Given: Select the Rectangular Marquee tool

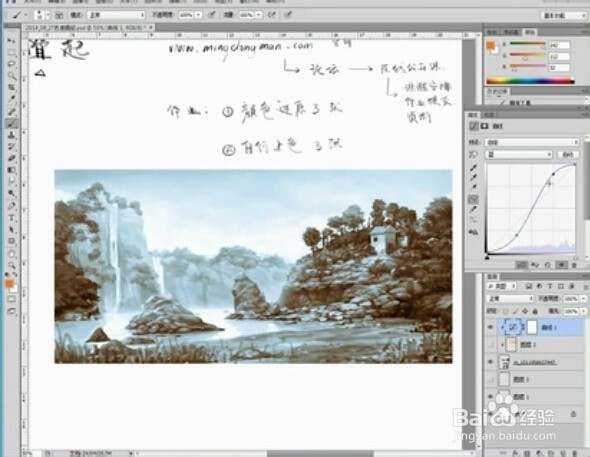Looking at the screenshot, I should pos(12,52).
